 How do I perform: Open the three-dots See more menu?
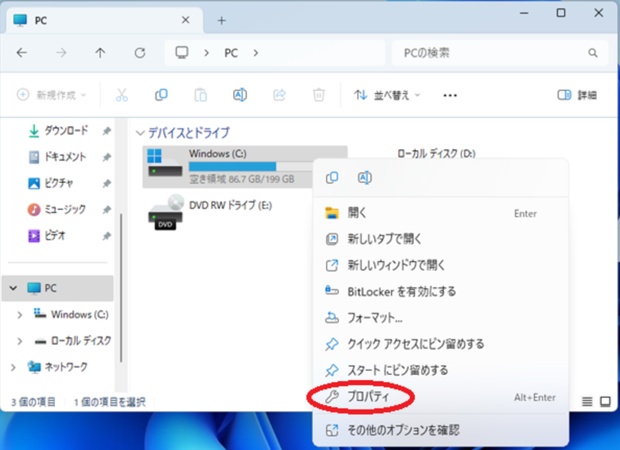pos(450,95)
